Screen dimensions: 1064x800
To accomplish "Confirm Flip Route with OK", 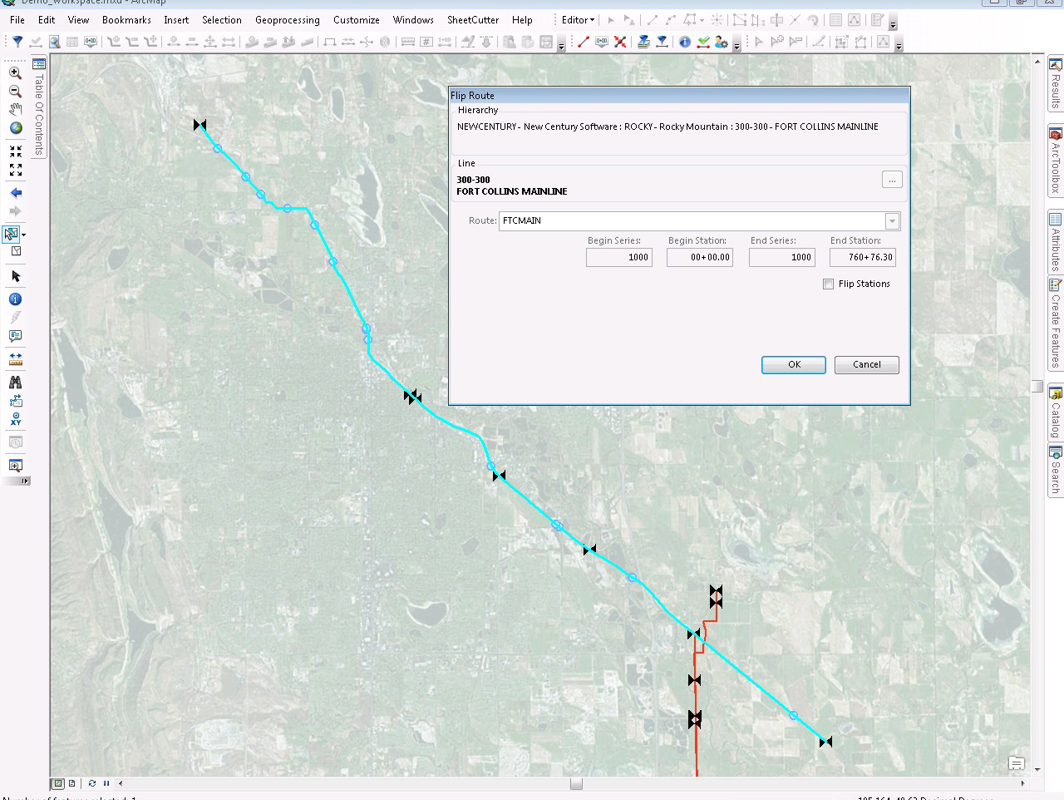I will click(x=793, y=364).
